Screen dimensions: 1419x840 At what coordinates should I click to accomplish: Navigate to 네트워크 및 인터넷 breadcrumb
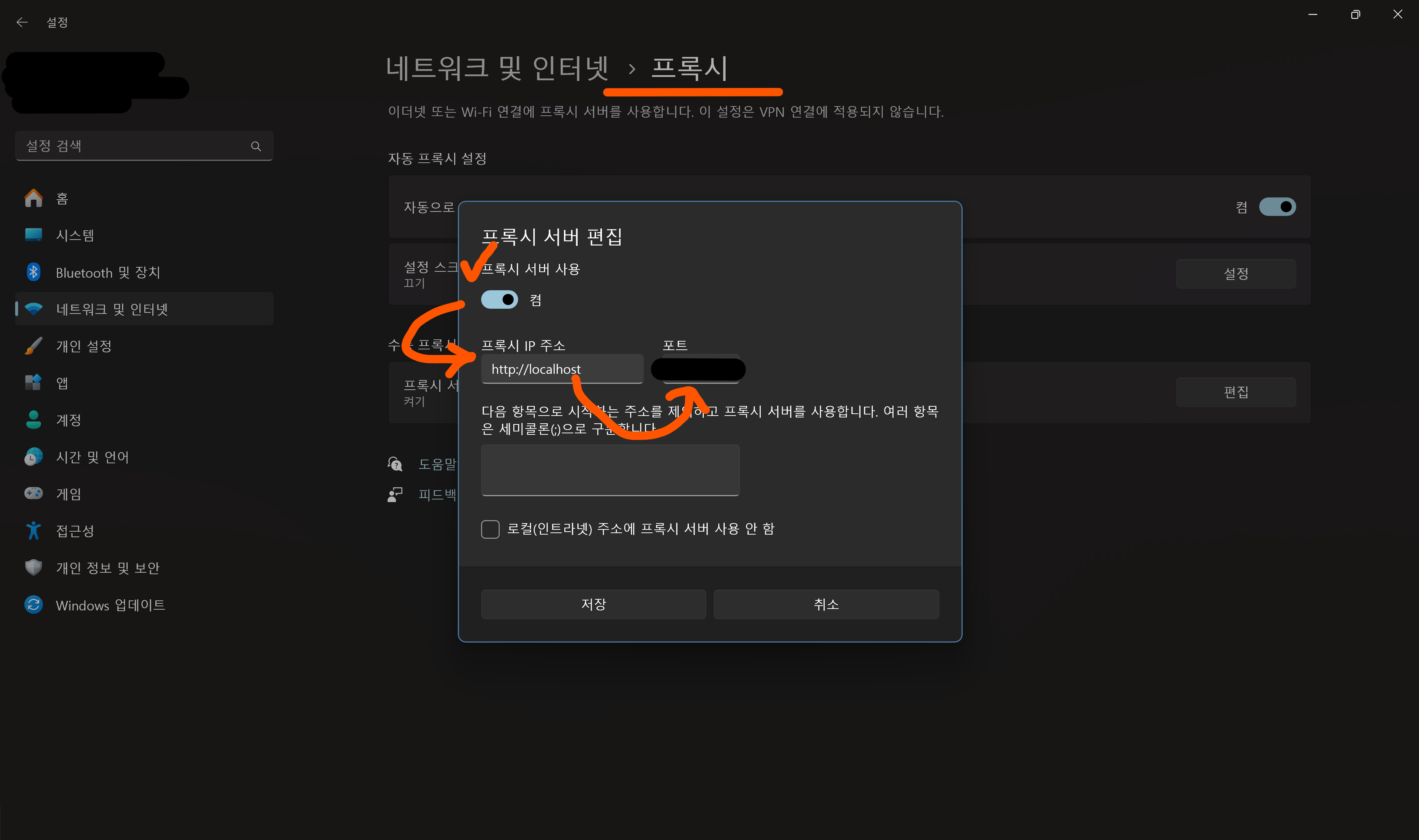coord(497,68)
